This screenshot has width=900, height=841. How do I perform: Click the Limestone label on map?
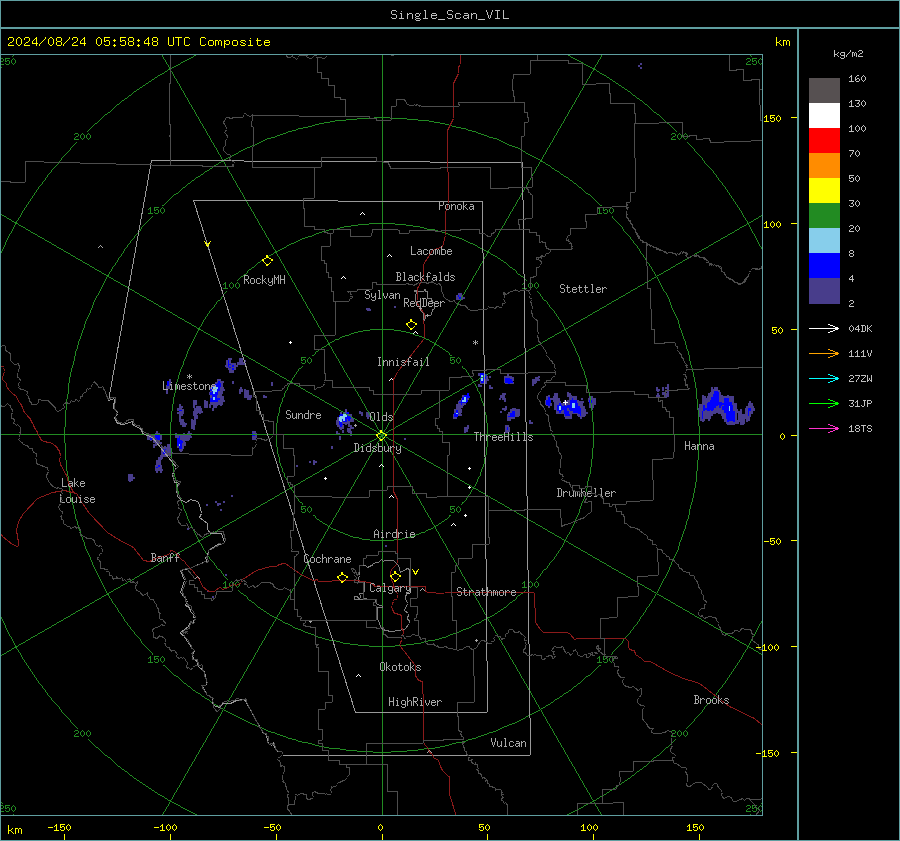coord(189,386)
